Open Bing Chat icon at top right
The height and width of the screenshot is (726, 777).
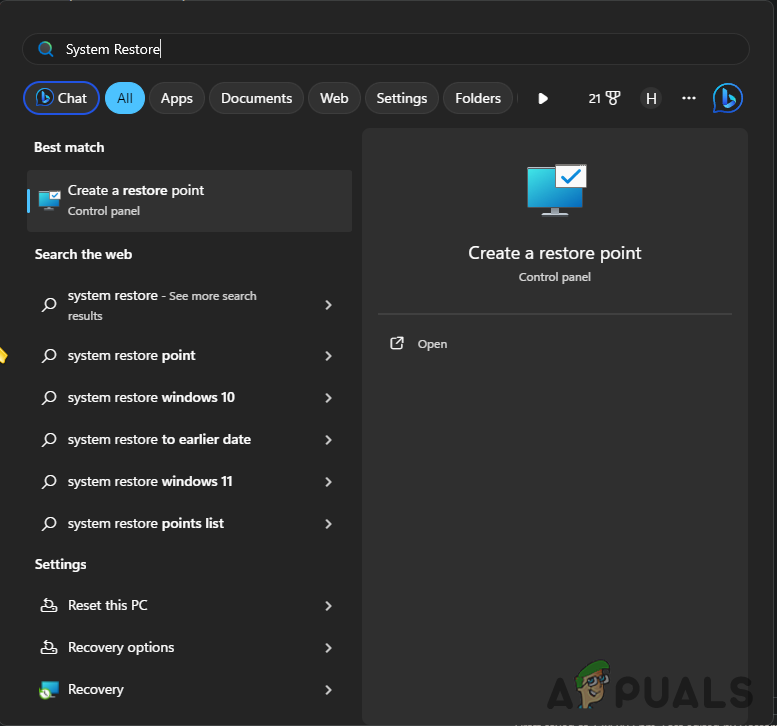[x=727, y=98]
